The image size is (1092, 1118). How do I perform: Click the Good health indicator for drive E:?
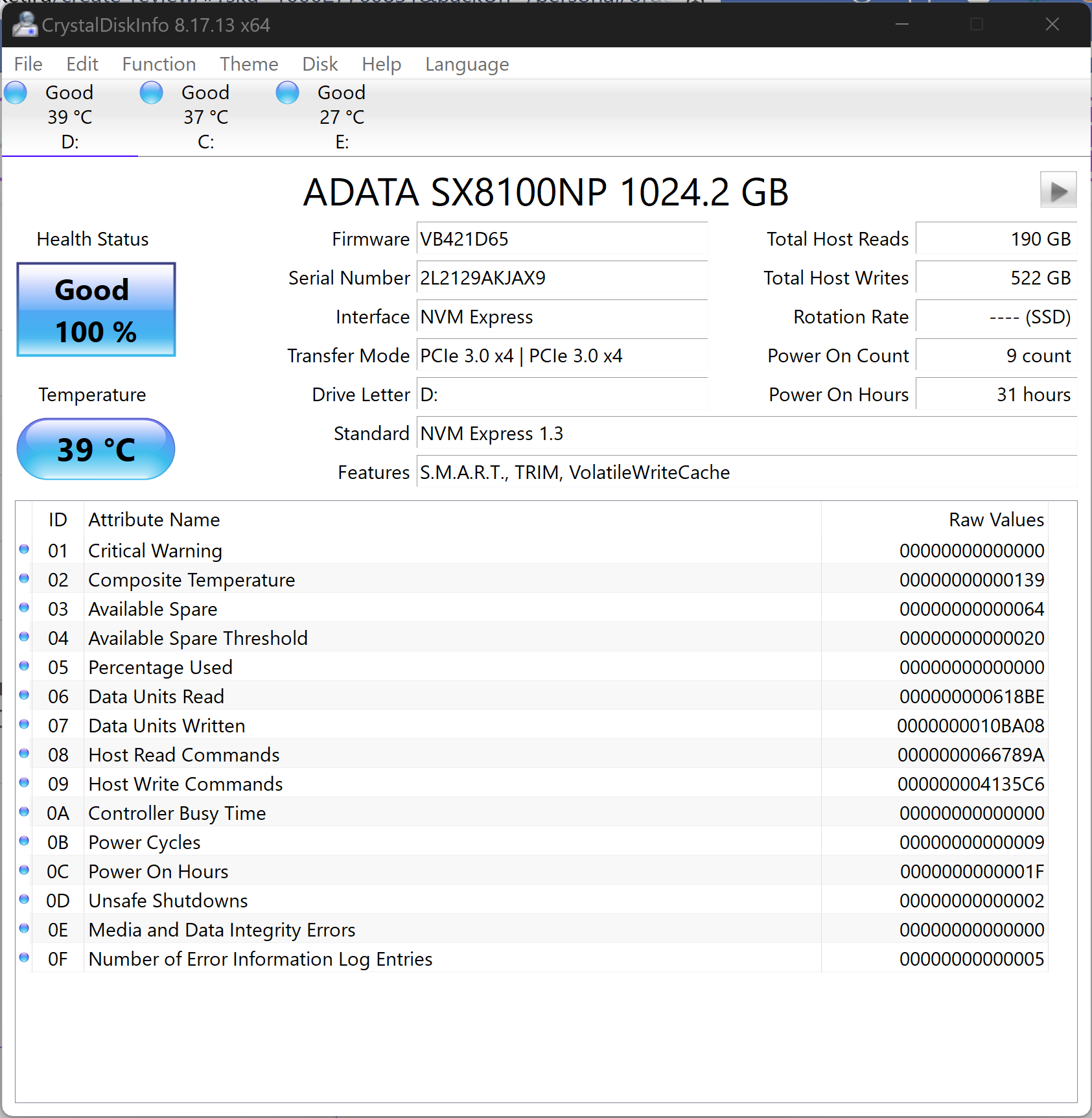pyautogui.click(x=287, y=93)
